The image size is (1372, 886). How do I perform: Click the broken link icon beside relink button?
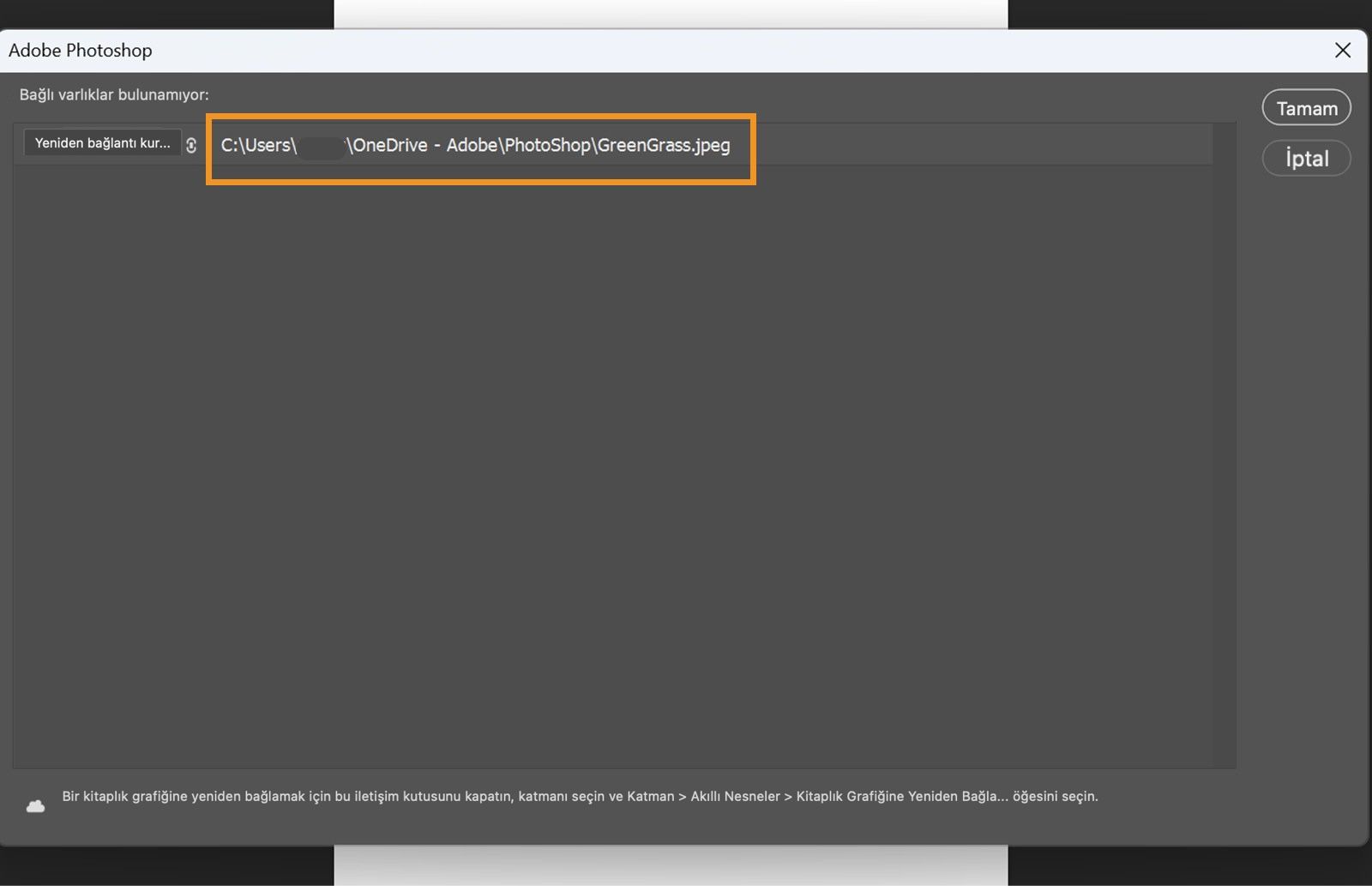(x=191, y=145)
